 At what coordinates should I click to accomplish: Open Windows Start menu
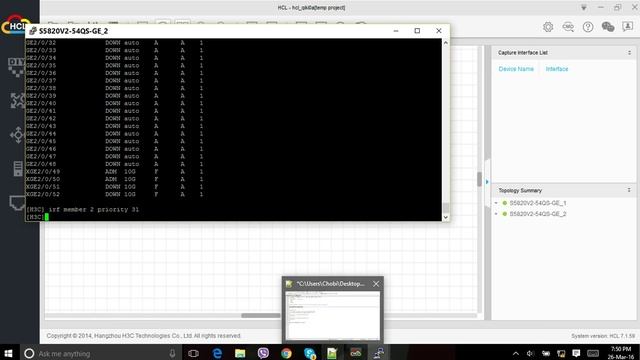(9, 353)
